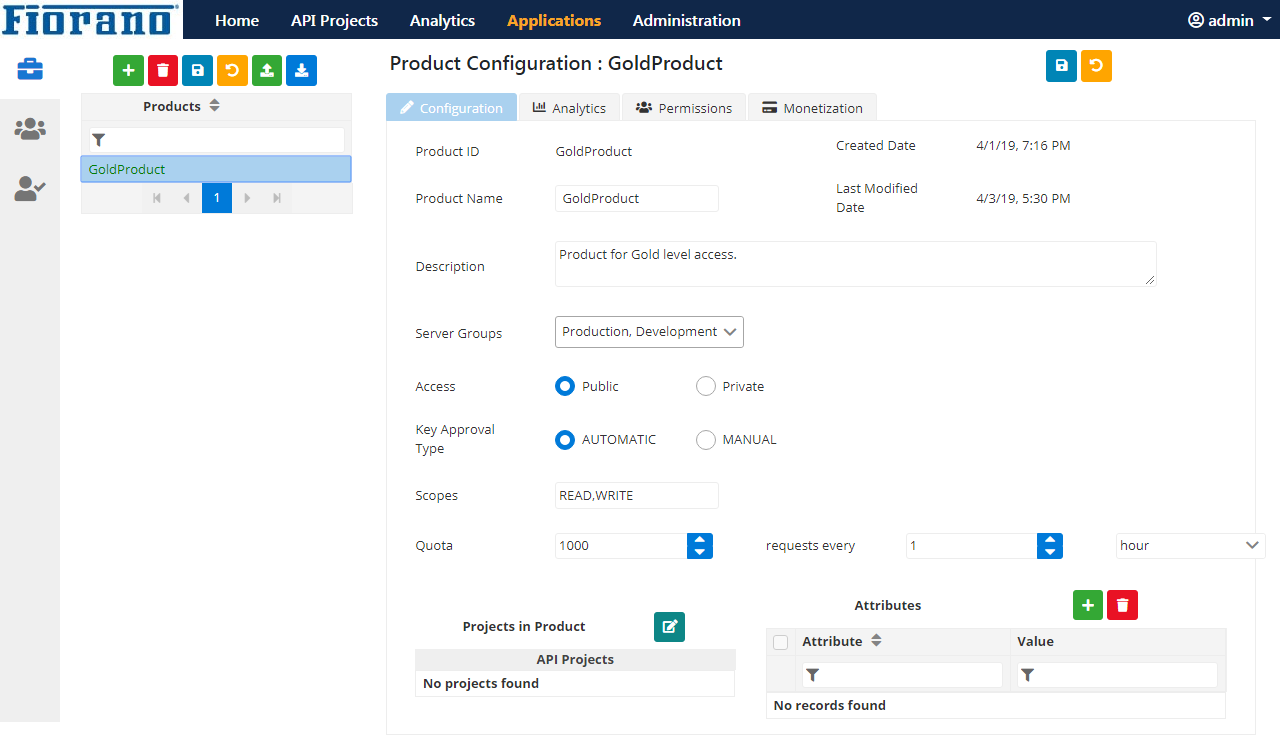Add a new product with green plus above Products list
Viewport: 1280px width, 735px height.
click(128, 71)
